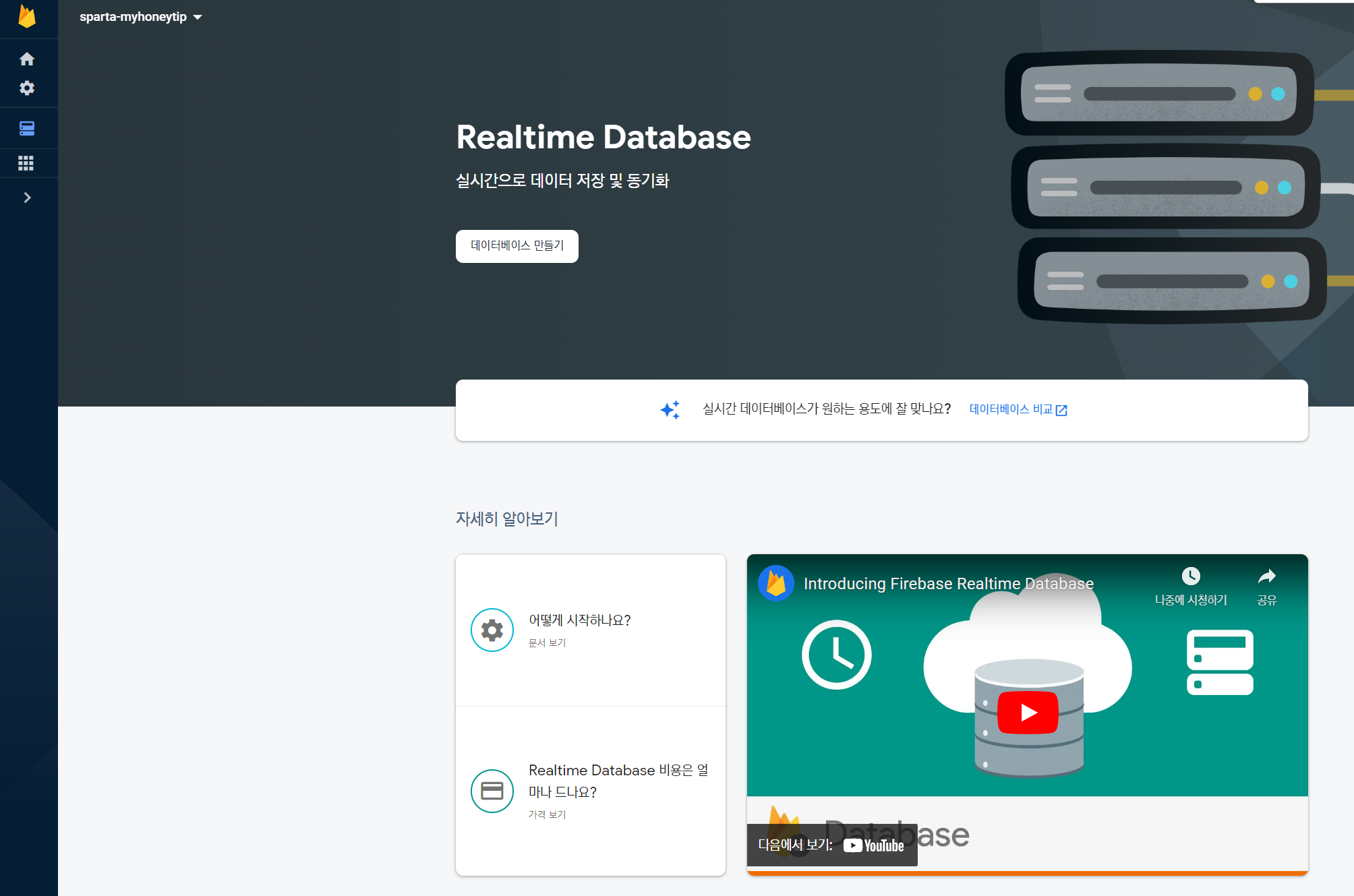The image size is (1354, 896).
Task: Click the credit card pricing icon
Action: tap(492, 791)
